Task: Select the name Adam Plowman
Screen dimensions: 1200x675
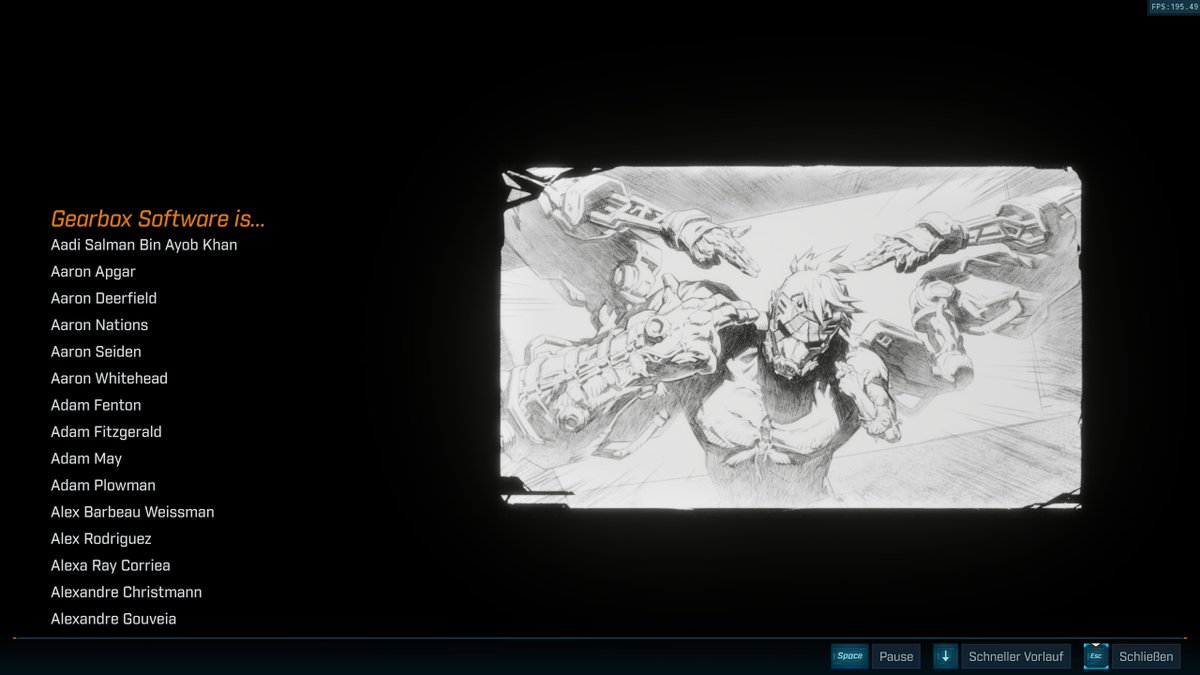Action: 103,485
